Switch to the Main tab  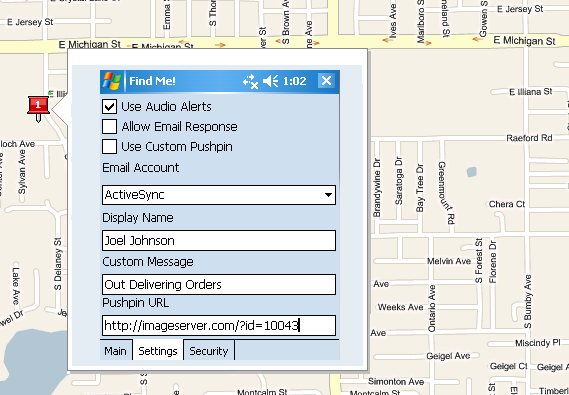[x=116, y=351]
